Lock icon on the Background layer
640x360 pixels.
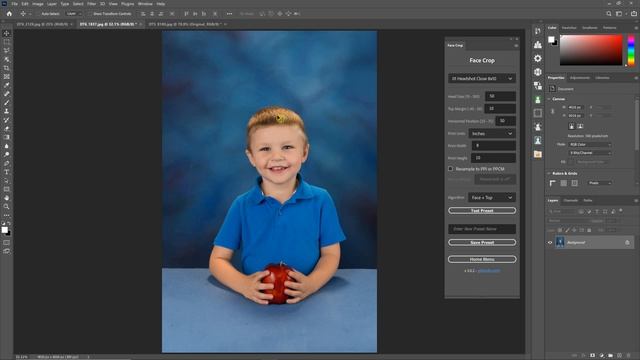[627, 242]
